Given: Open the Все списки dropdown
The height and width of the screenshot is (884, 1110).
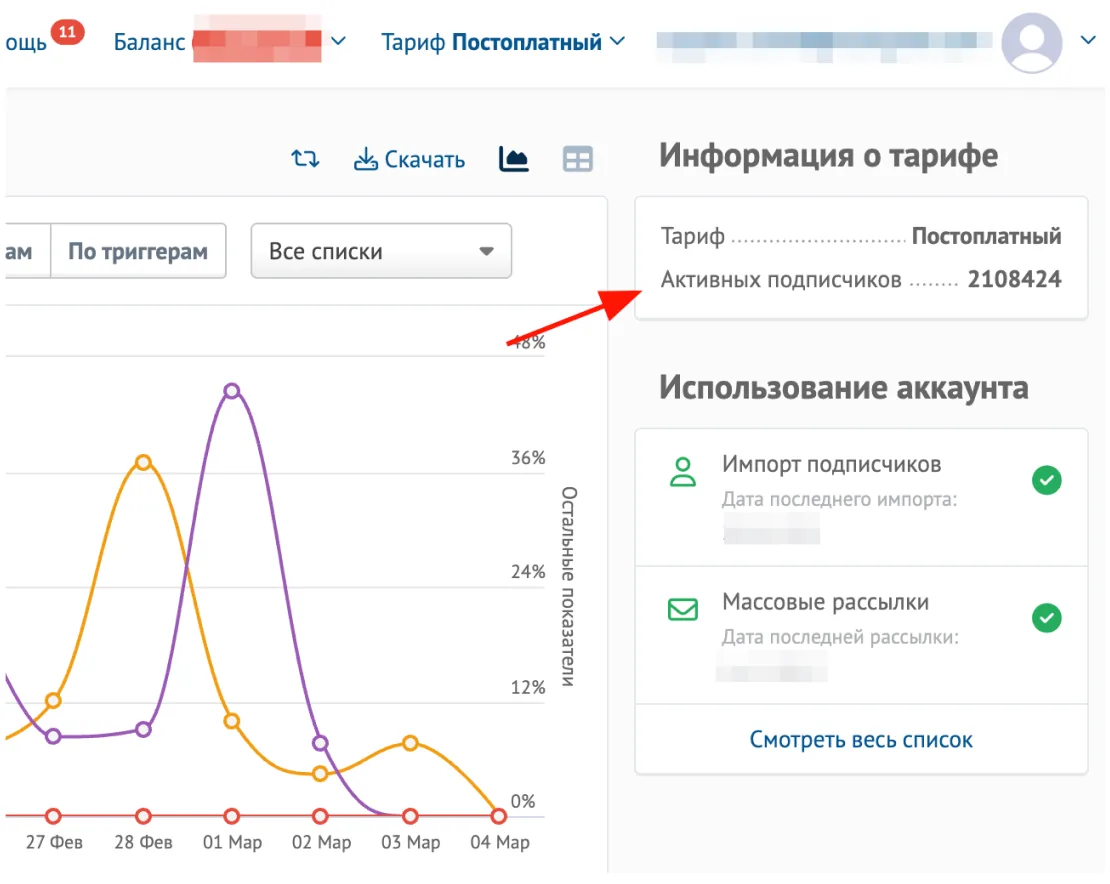Looking at the screenshot, I should 381,251.
